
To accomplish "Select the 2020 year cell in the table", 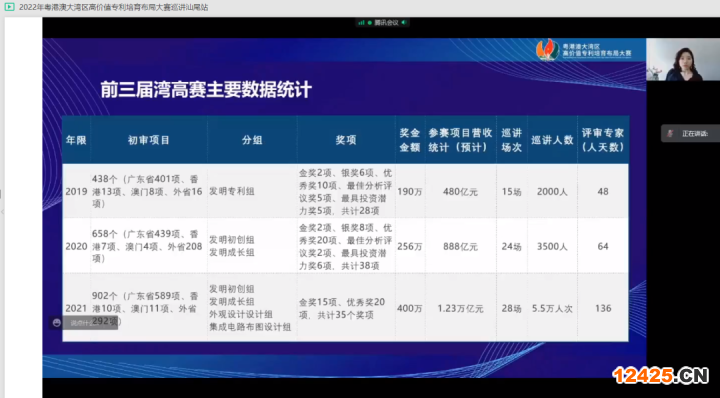I will click(76, 247).
